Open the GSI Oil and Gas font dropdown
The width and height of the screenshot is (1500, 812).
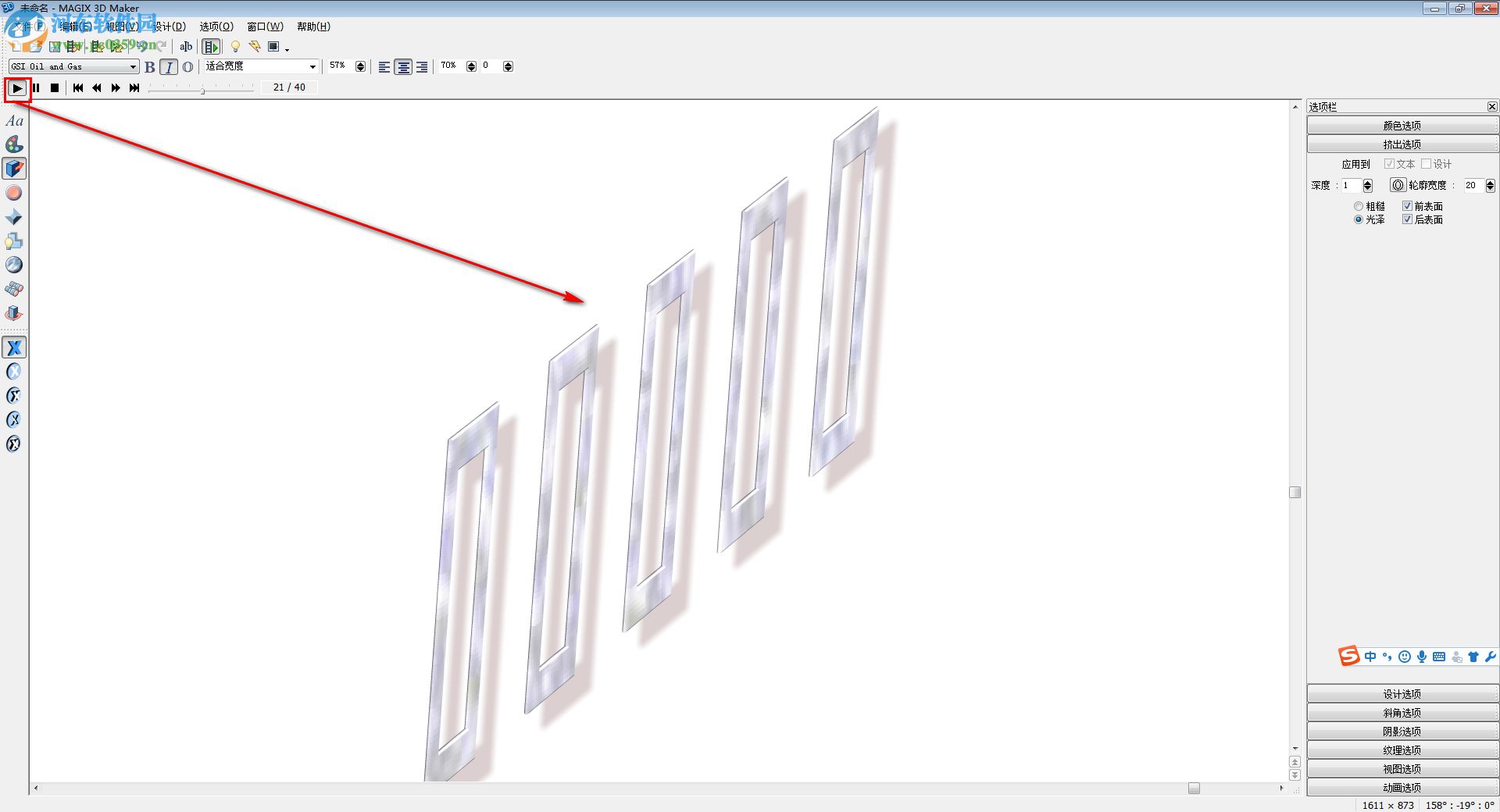tap(133, 66)
